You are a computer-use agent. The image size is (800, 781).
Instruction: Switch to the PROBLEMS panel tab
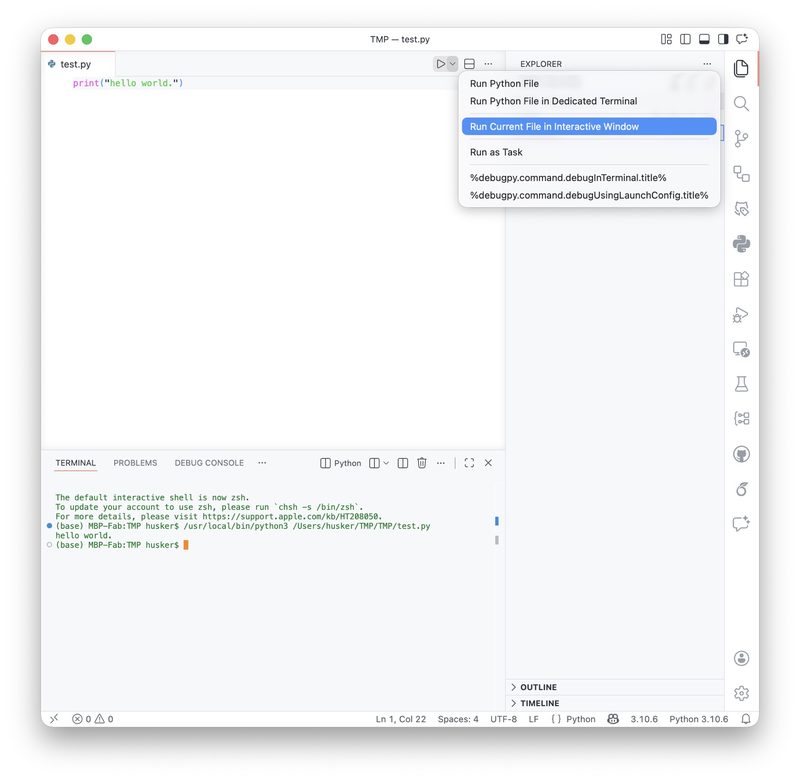point(135,463)
